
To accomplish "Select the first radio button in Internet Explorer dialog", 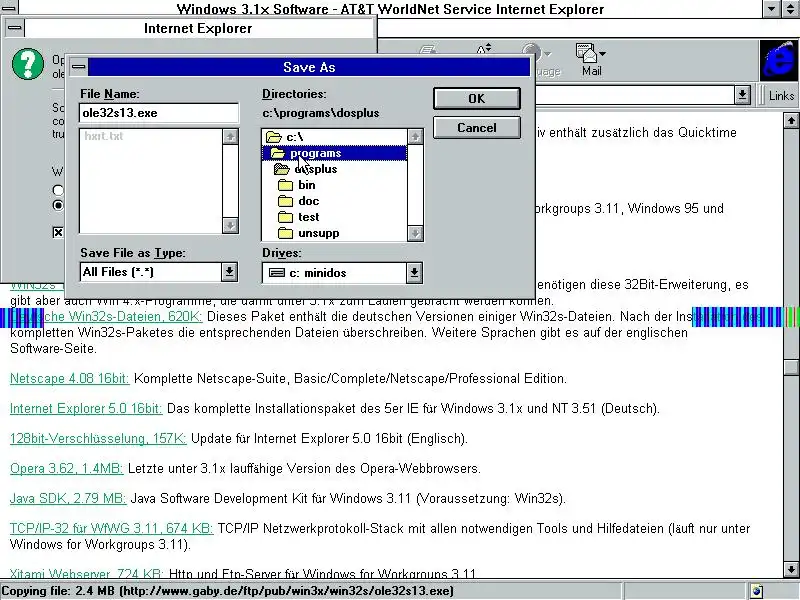I will point(58,190).
